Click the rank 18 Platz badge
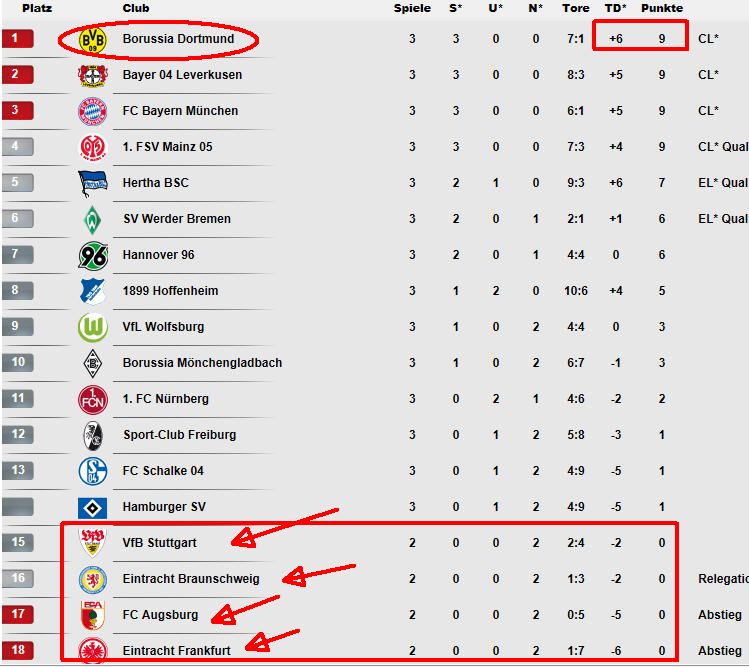749x667 pixels. pos(18,650)
